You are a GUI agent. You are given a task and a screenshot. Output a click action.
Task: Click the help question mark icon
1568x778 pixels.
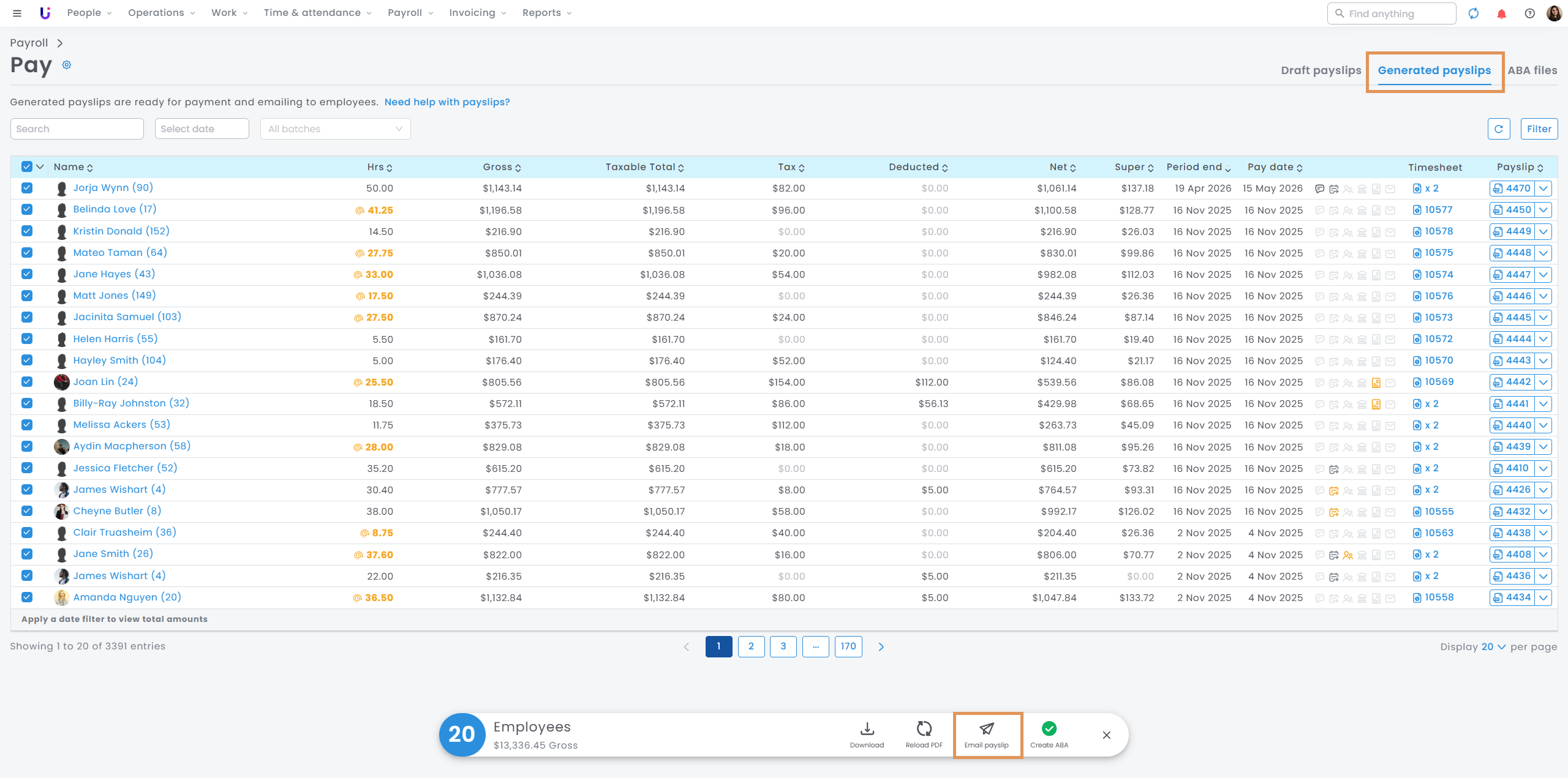pos(1529,13)
